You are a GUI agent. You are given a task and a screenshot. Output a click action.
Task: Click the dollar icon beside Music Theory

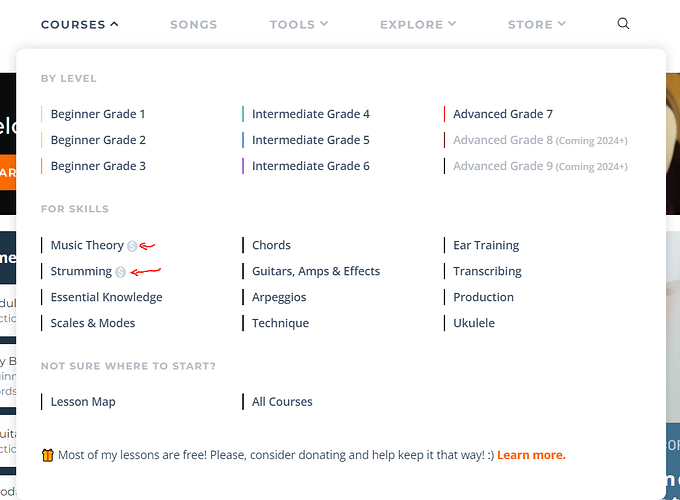(x=132, y=246)
